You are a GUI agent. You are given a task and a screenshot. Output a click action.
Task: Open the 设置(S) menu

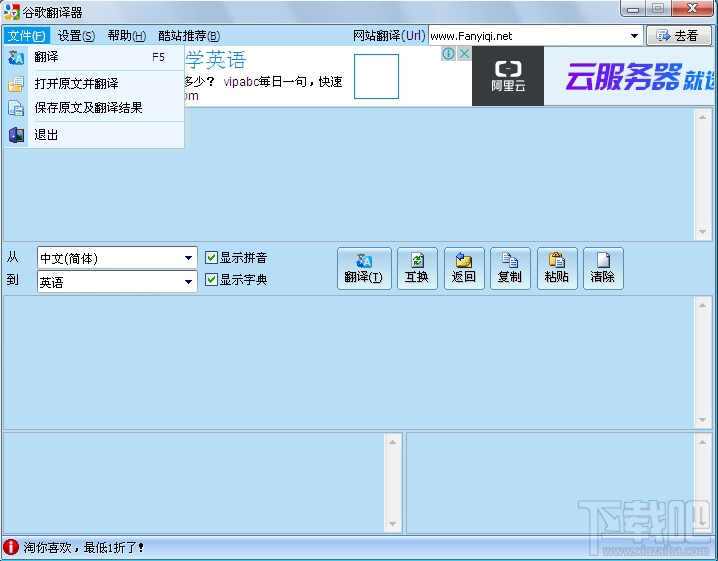[76, 36]
